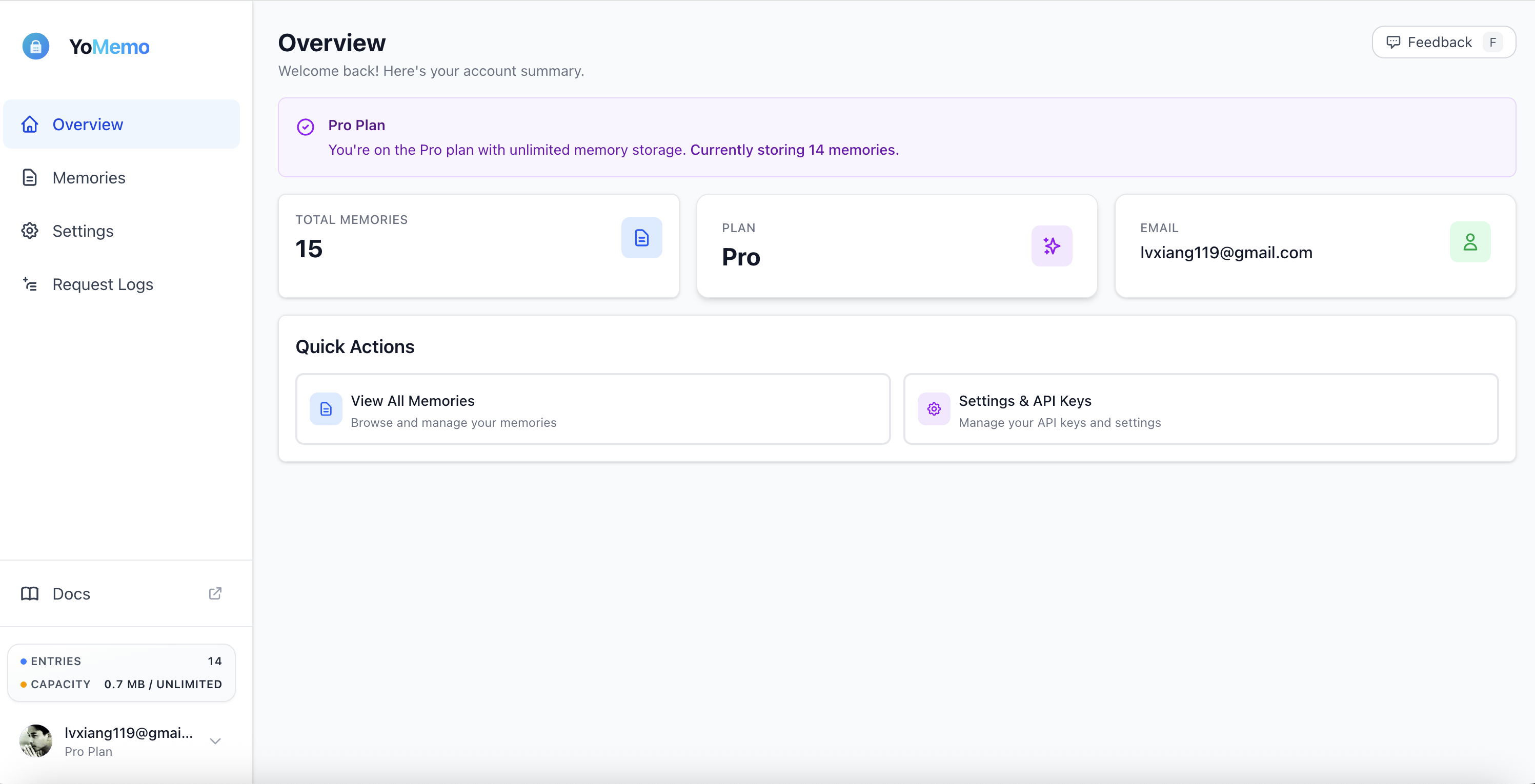1535x784 pixels.
Task: Click the blue document icon in Total Memories
Action: pyautogui.click(x=641, y=238)
